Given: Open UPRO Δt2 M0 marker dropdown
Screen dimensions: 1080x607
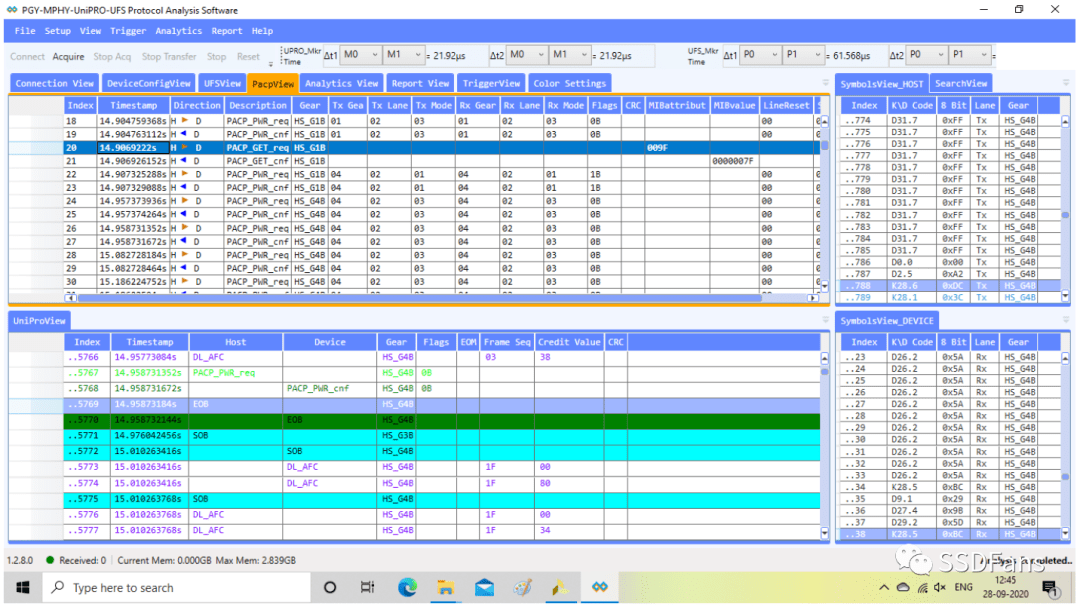Looking at the screenshot, I should 527,55.
